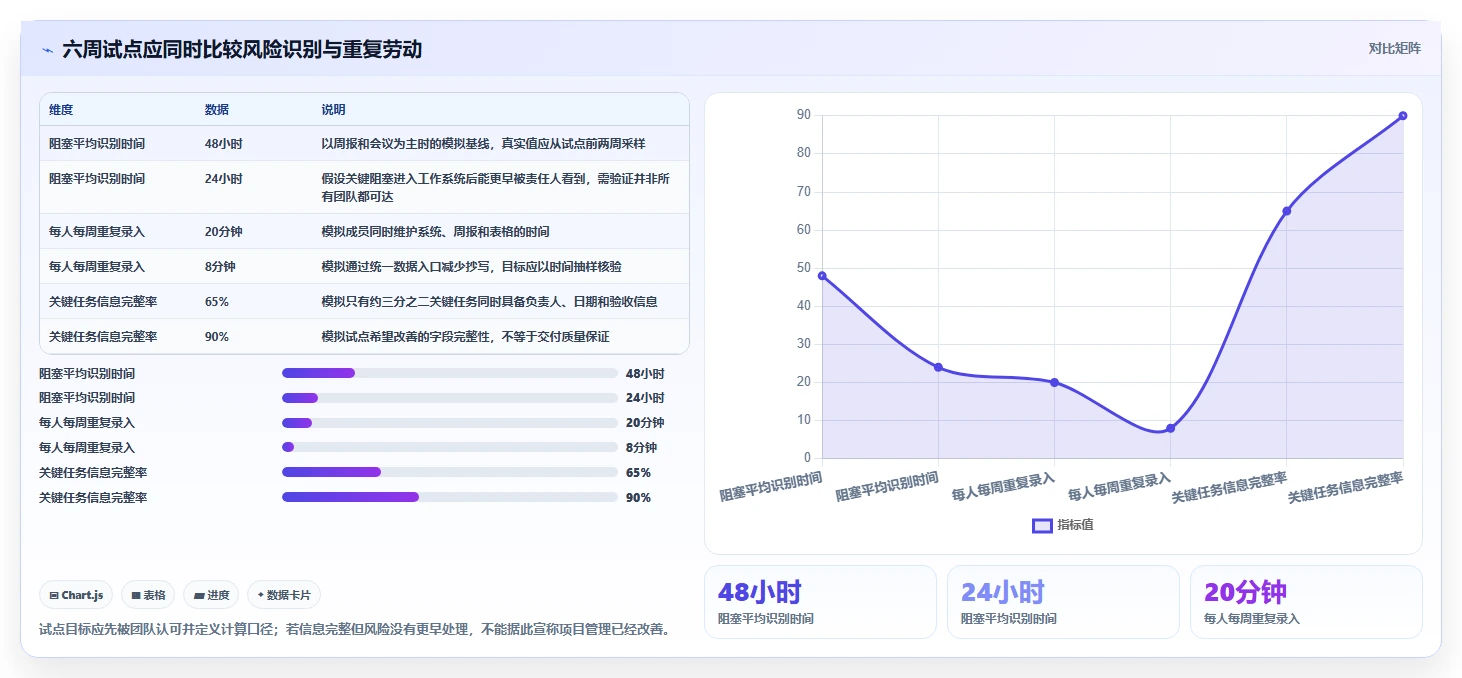This screenshot has width=1462, height=678.
Task: Click the 对比矩阵 label in the header
Action: coord(1394,48)
